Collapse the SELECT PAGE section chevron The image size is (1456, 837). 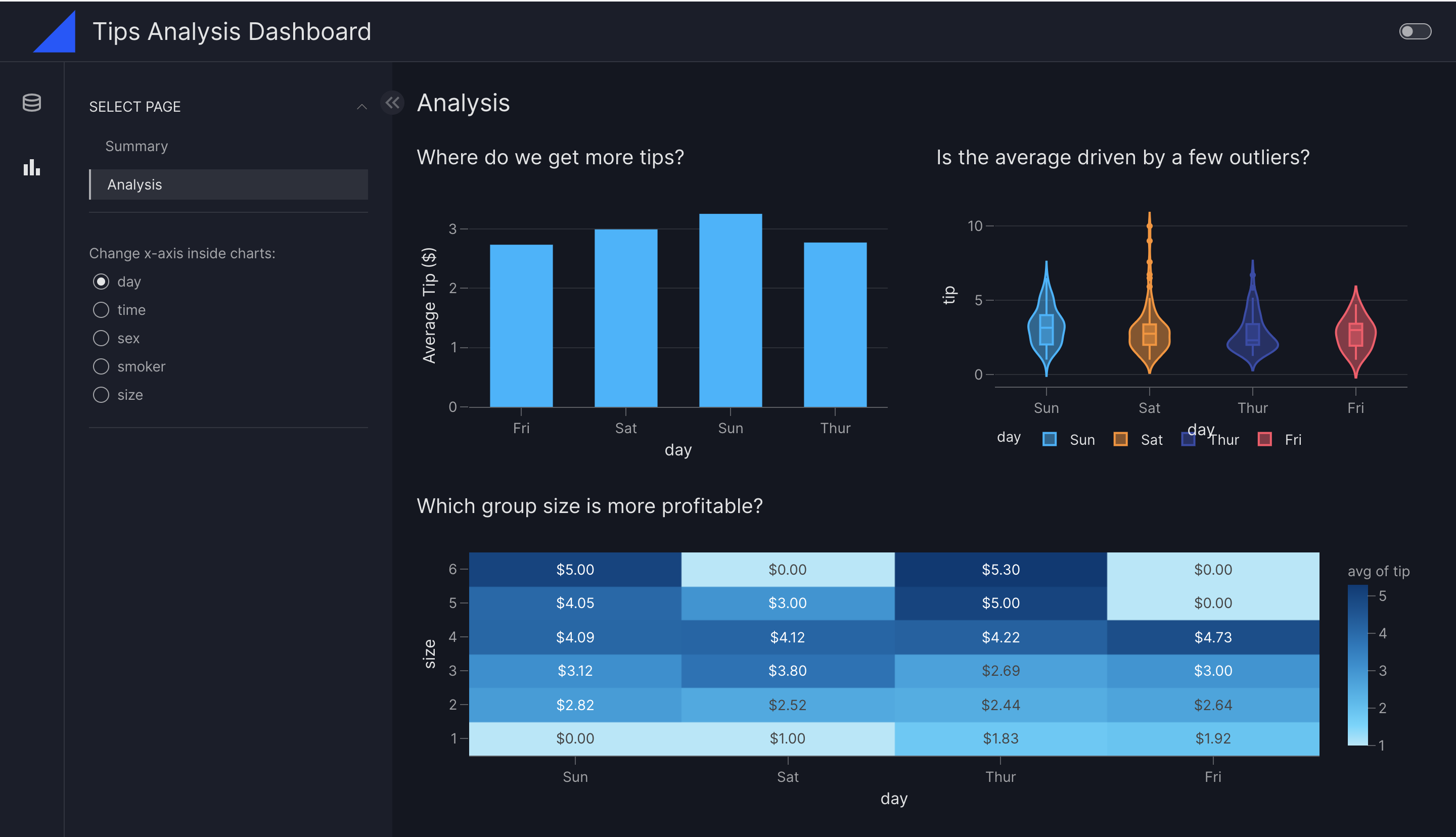tap(361, 107)
